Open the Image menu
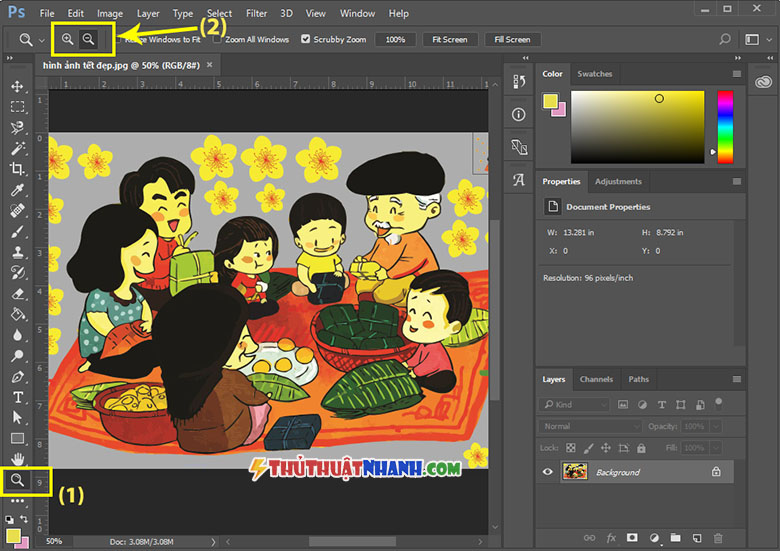Image resolution: width=780 pixels, height=551 pixels. click(109, 13)
